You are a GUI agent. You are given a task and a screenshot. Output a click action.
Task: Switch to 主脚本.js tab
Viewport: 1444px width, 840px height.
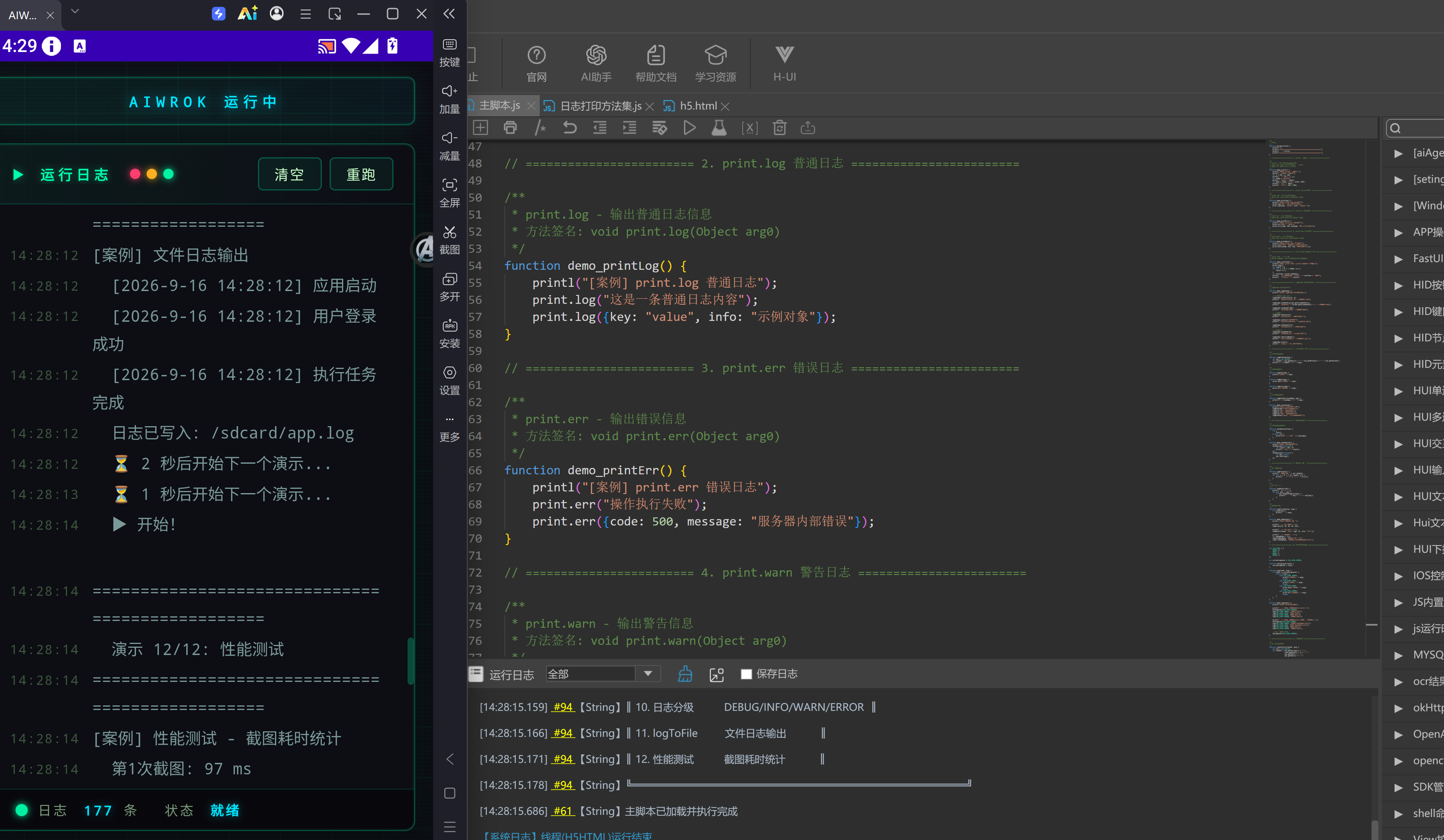(499, 105)
